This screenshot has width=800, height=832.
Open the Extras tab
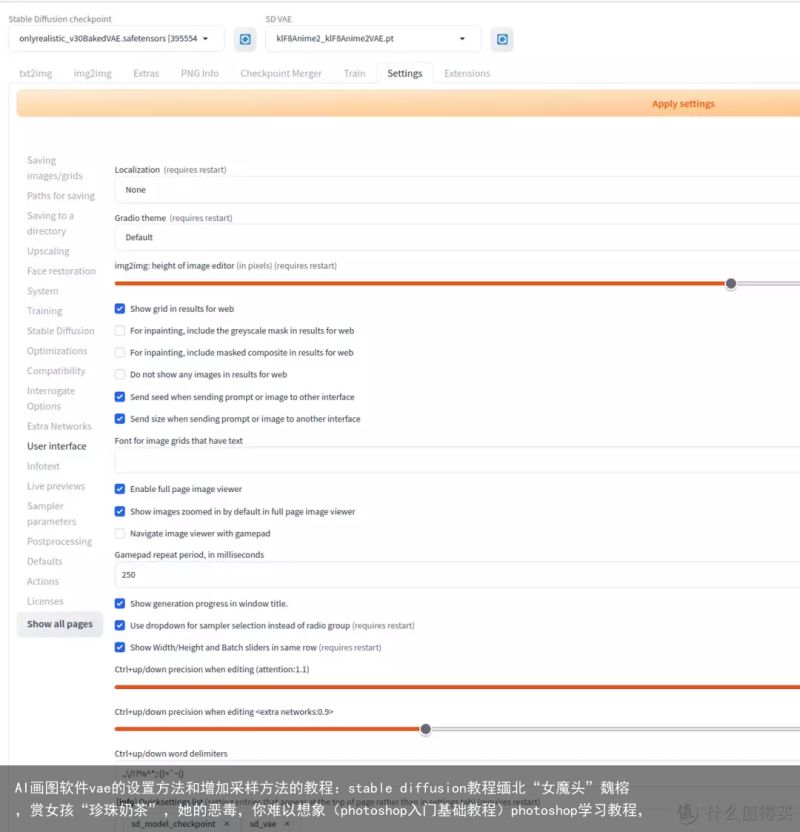coord(146,73)
